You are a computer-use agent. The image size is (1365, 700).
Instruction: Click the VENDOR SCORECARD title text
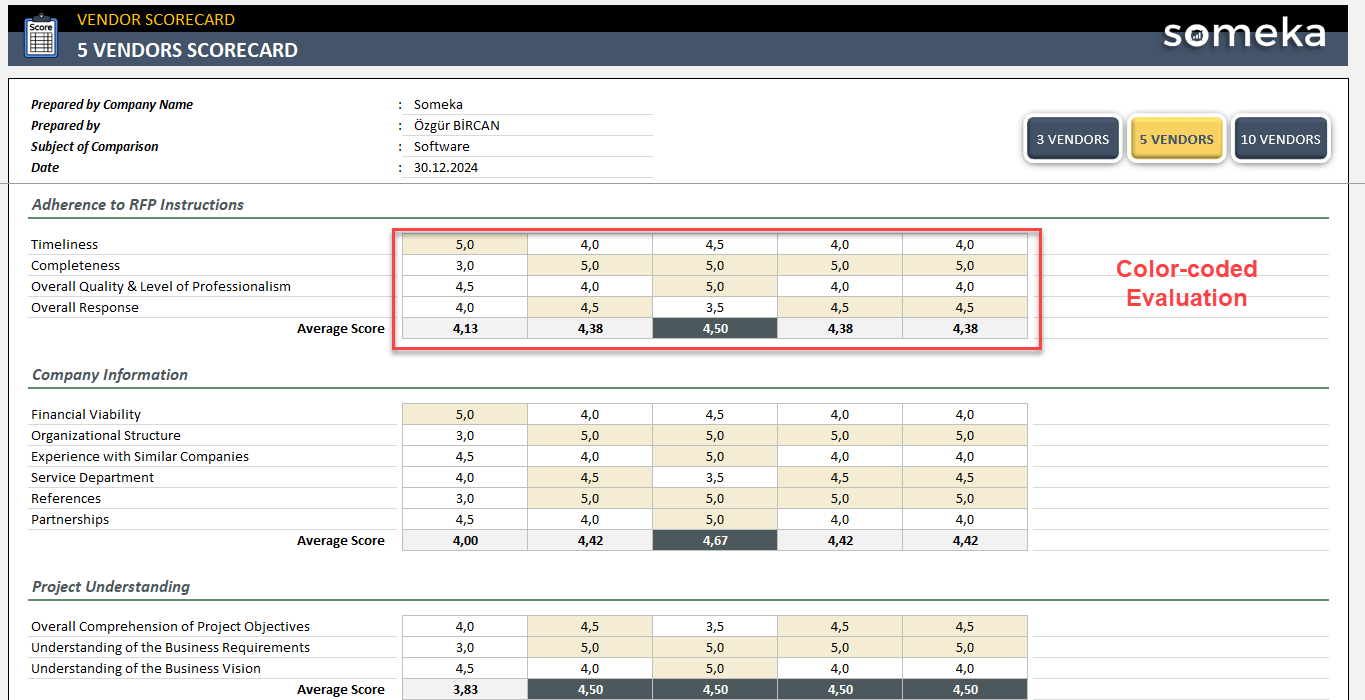click(155, 19)
